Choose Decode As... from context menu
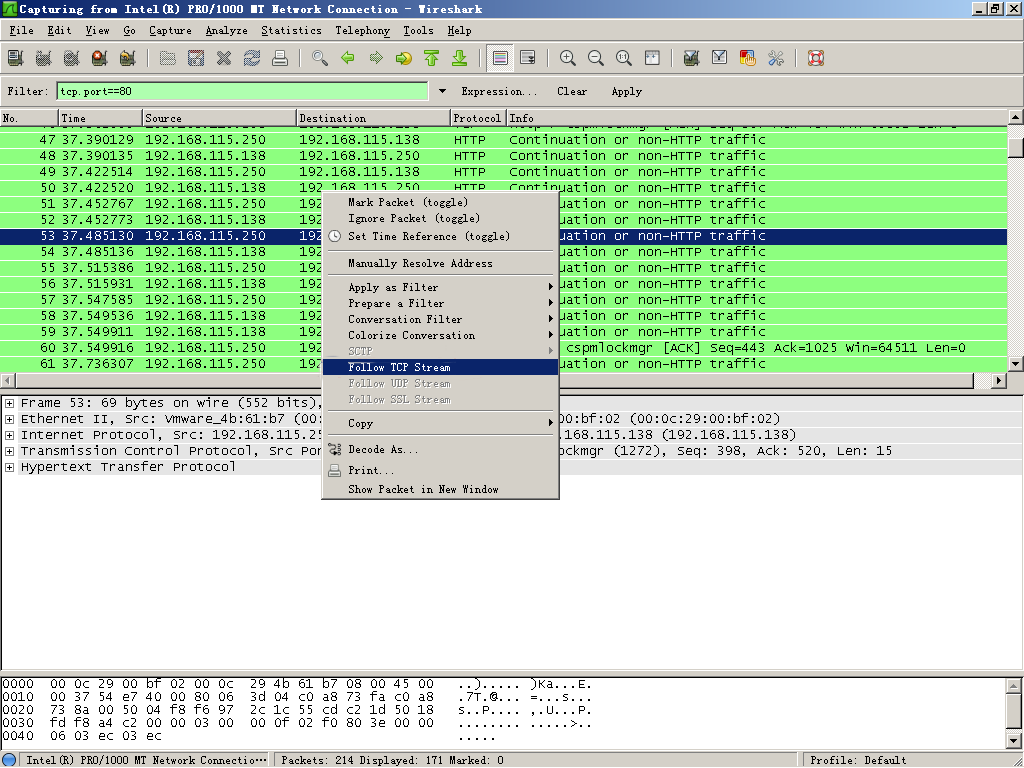Screen dimensions: 1024x768 pos(441,449)
